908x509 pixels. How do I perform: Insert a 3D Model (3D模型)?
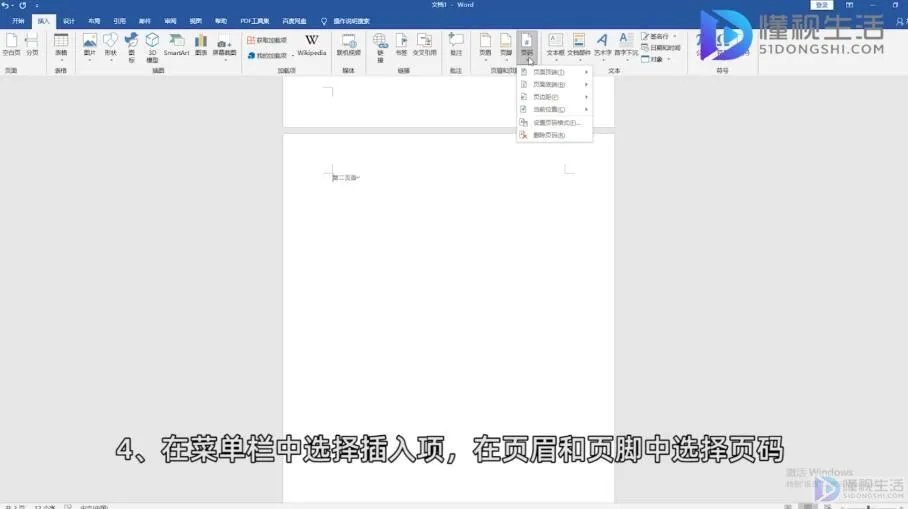(x=152, y=47)
